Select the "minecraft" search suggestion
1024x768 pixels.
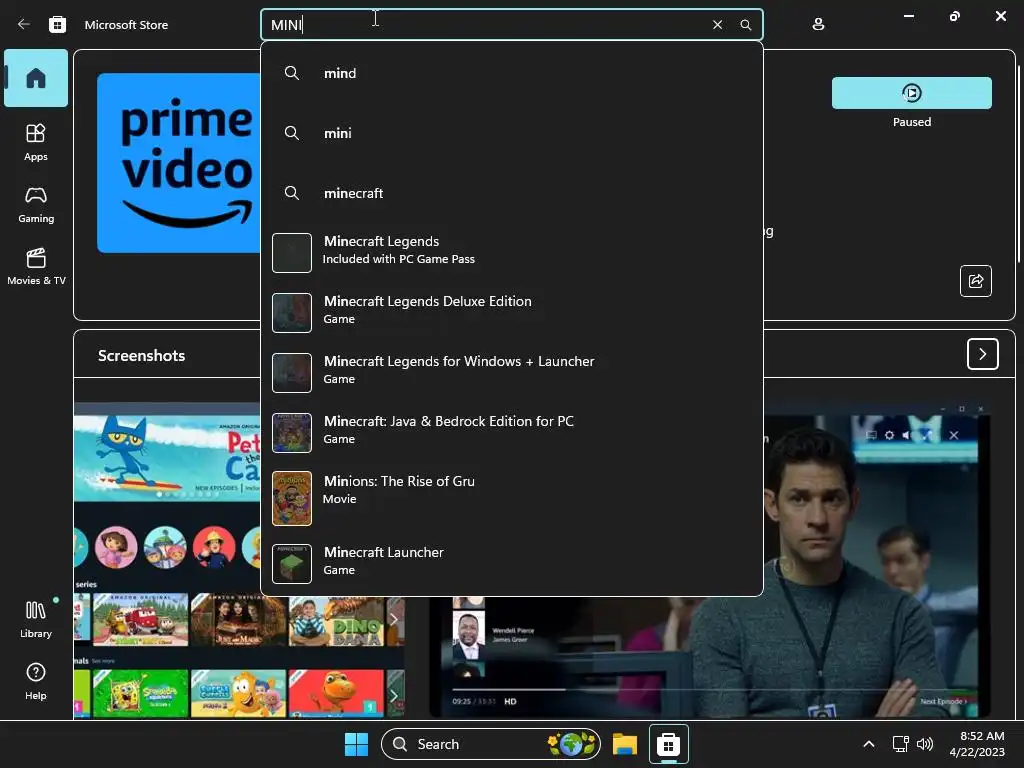click(511, 193)
